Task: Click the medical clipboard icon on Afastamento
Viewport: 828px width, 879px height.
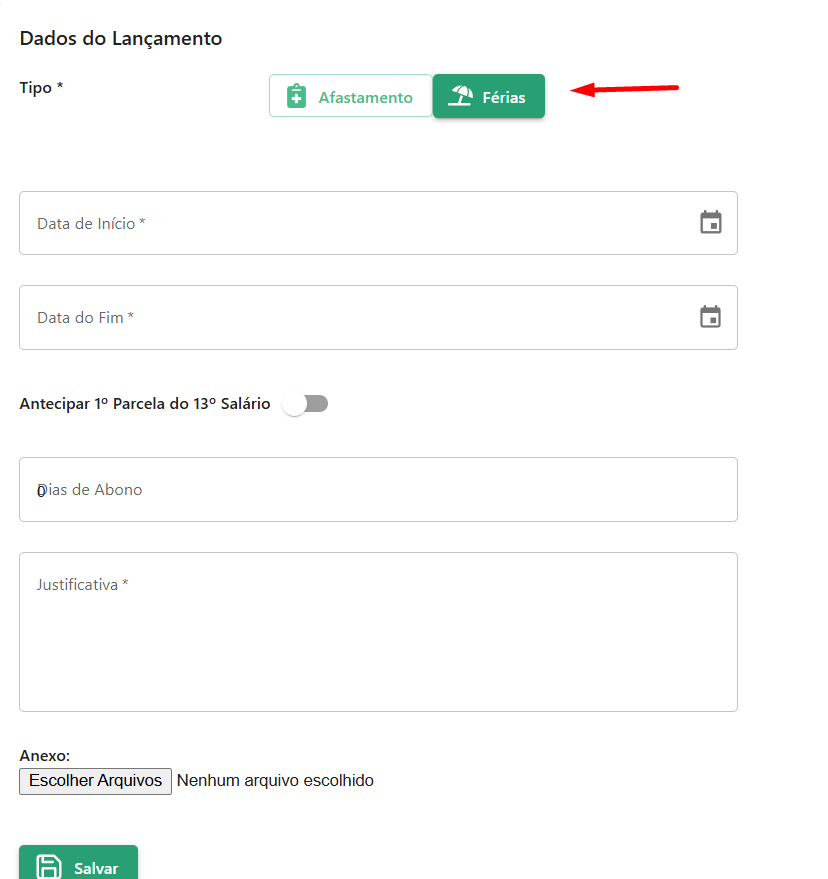Action: click(x=296, y=96)
